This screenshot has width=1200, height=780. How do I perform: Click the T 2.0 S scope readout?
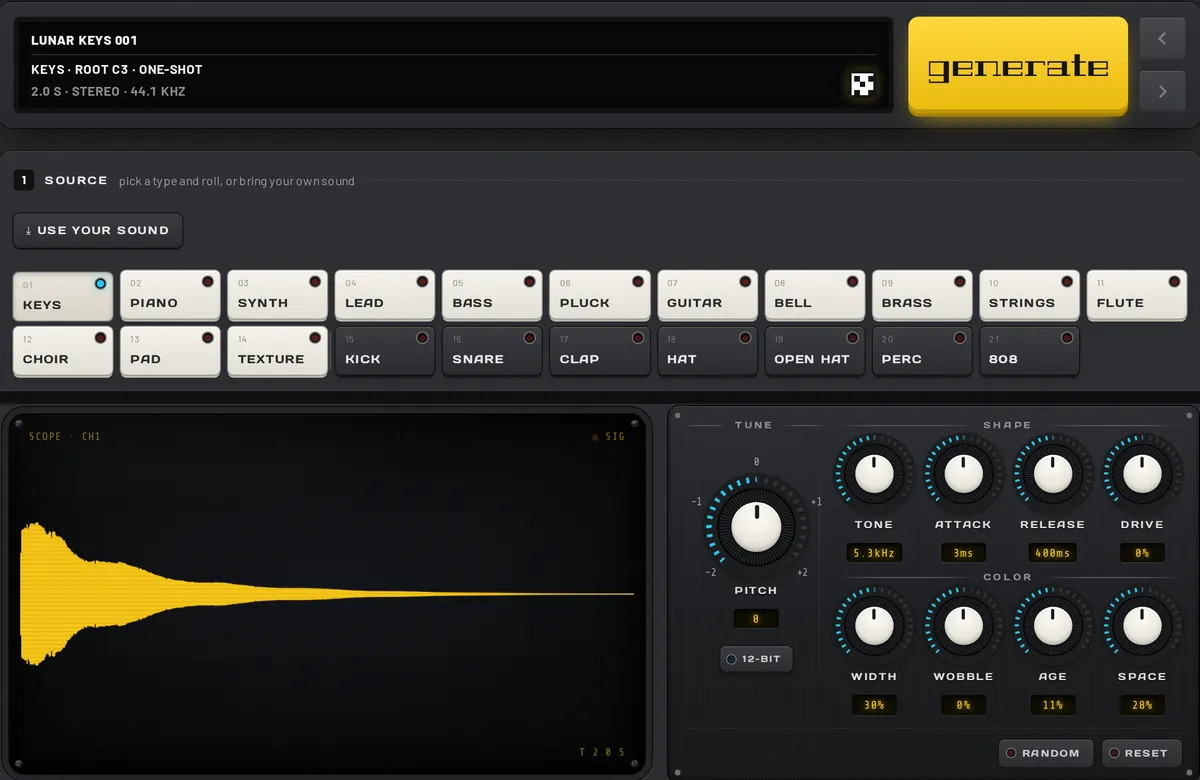[x=602, y=752]
